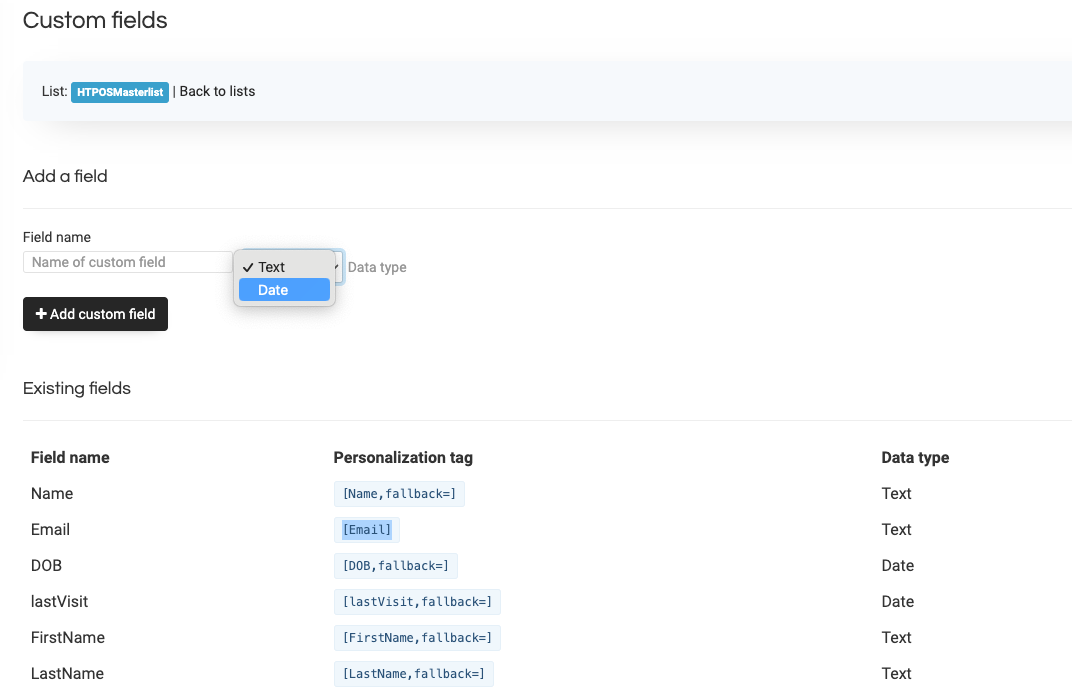This screenshot has width=1072, height=692.
Task: Click the Custom fields page heading
Action: tap(95, 21)
